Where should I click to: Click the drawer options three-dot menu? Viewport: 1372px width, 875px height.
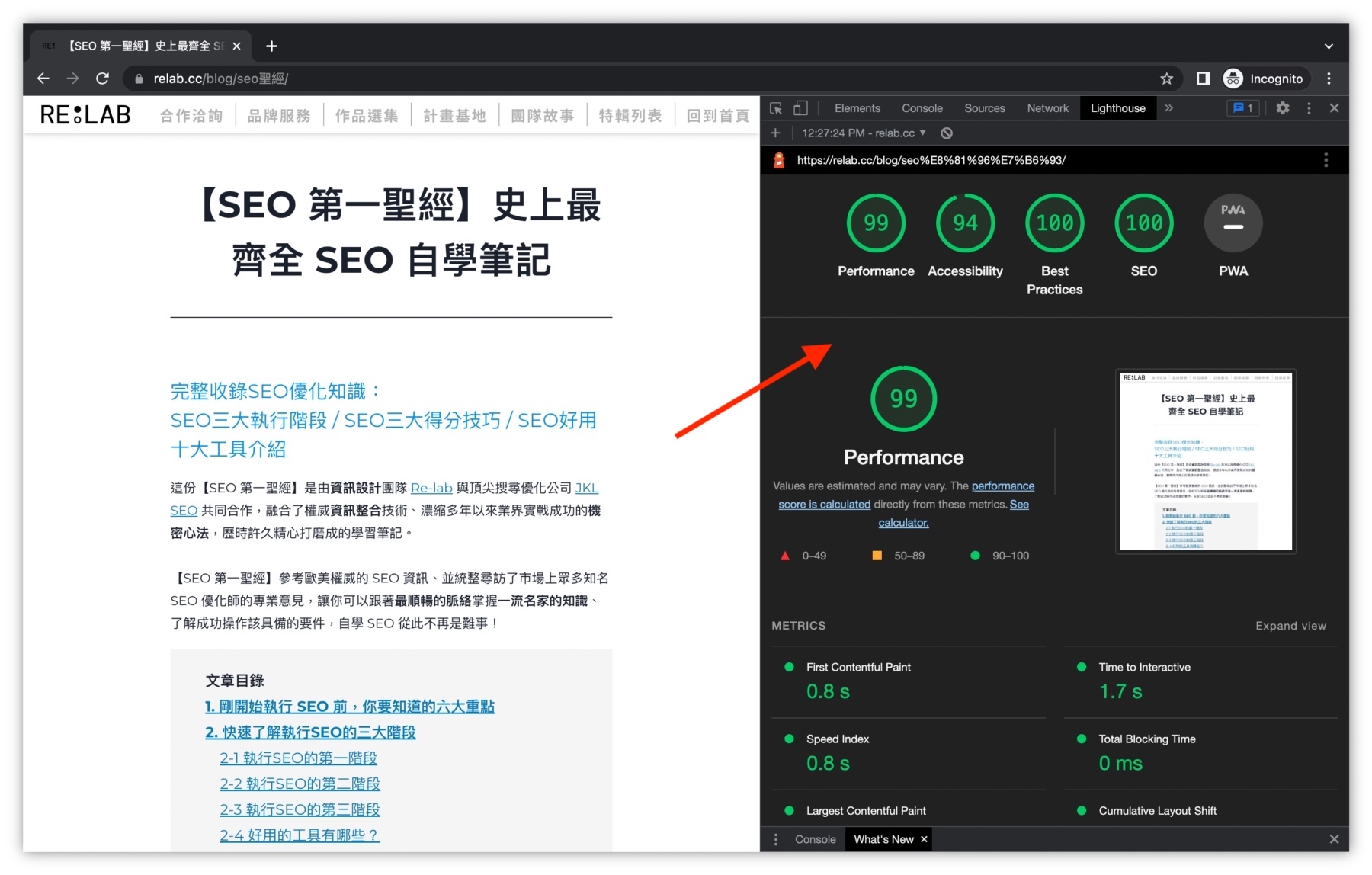pos(776,838)
